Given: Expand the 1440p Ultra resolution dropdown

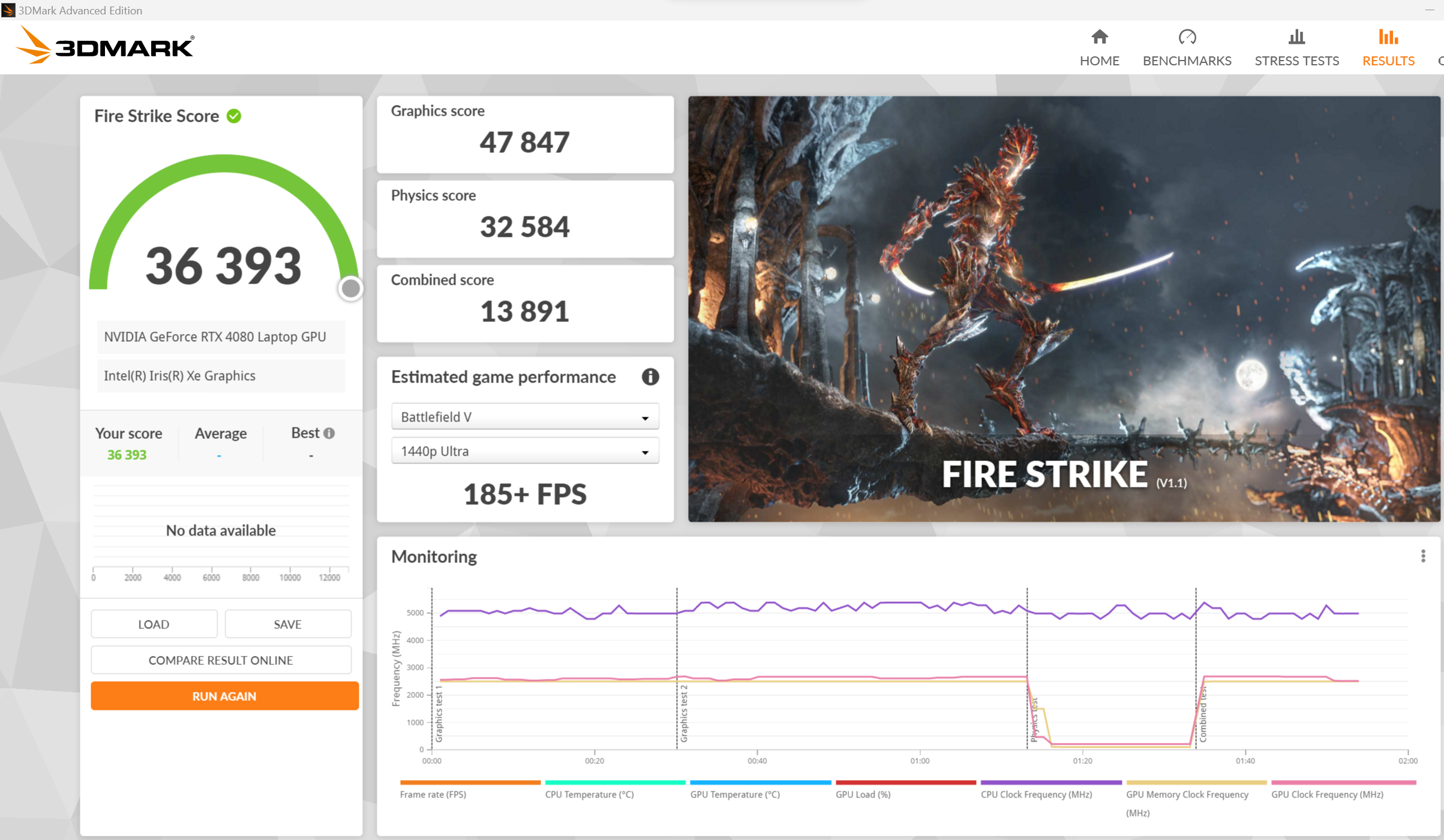Looking at the screenshot, I should (525, 451).
